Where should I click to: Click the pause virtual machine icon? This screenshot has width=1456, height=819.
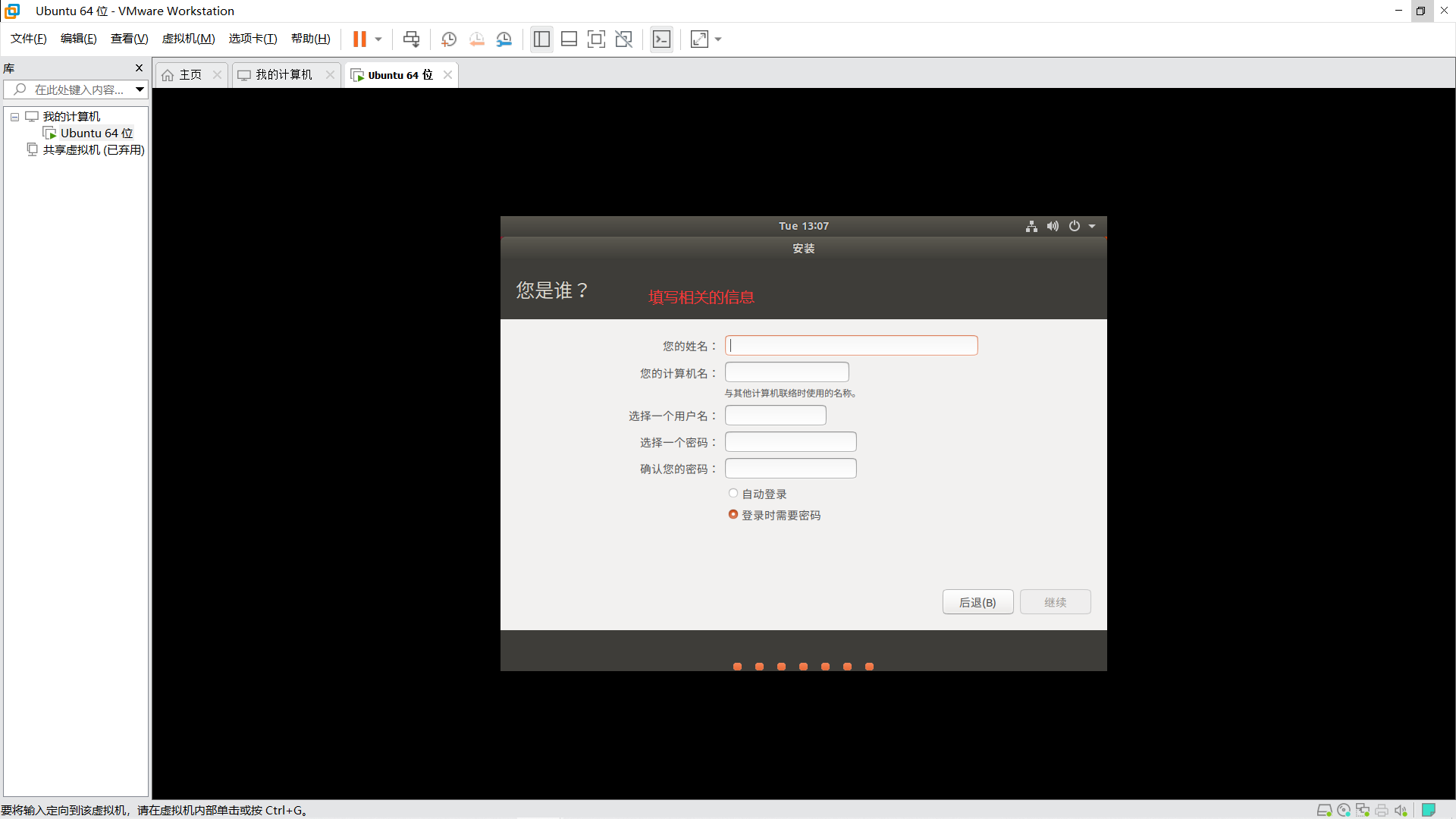point(359,39)
